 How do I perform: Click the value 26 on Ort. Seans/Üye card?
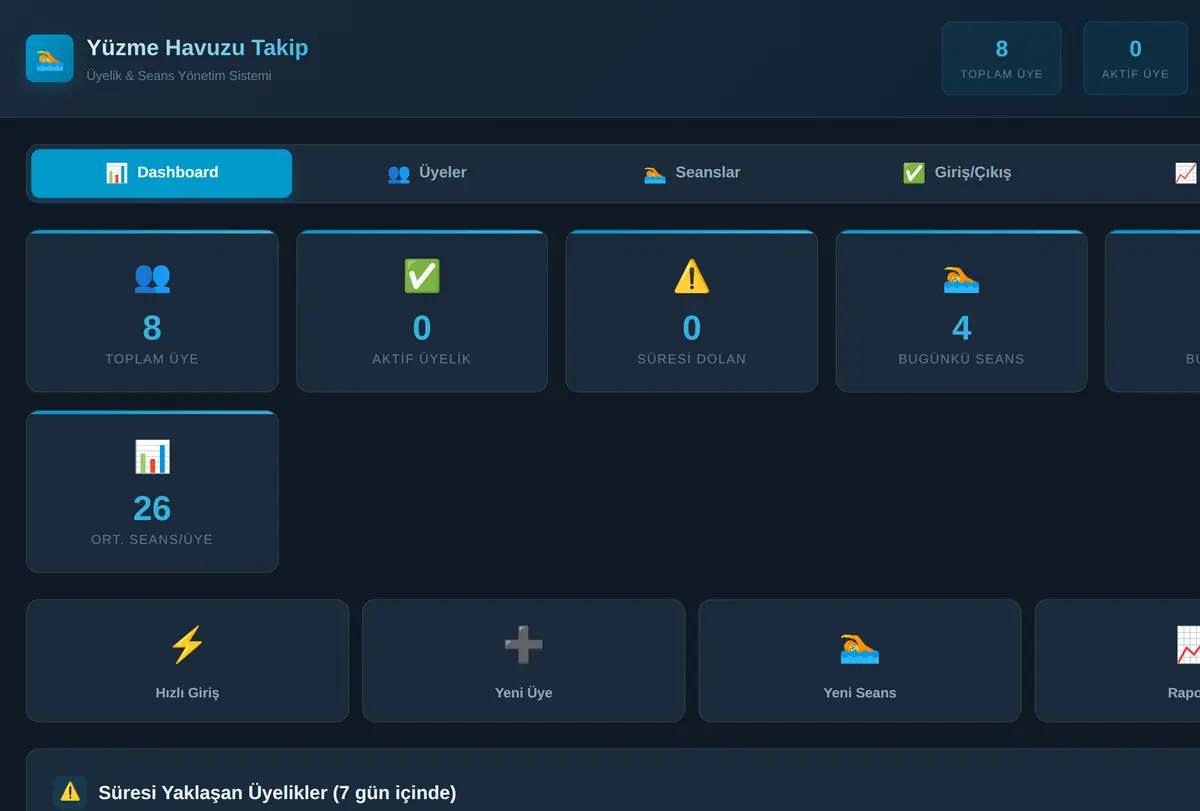[152, 508]
